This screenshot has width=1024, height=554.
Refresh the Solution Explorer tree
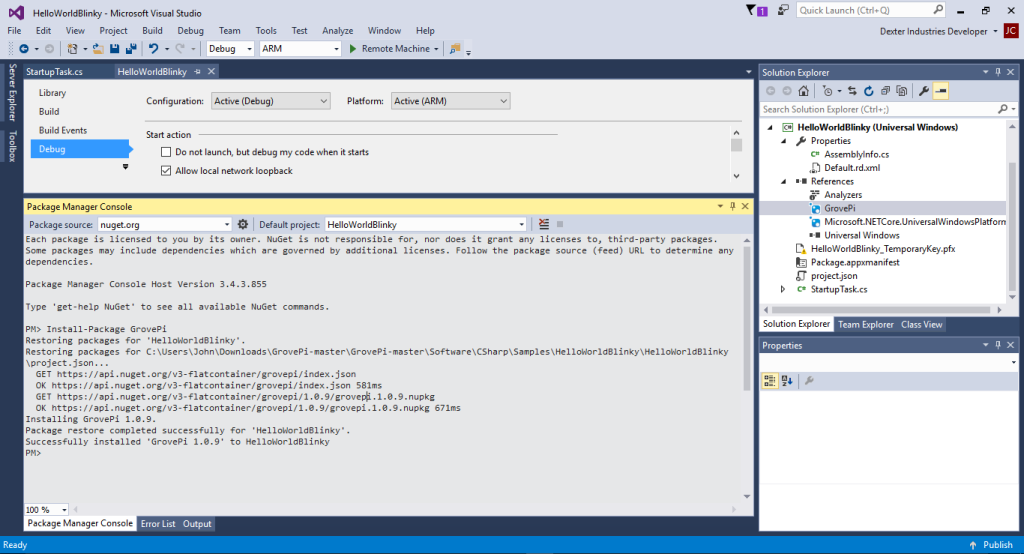(869, 91)
